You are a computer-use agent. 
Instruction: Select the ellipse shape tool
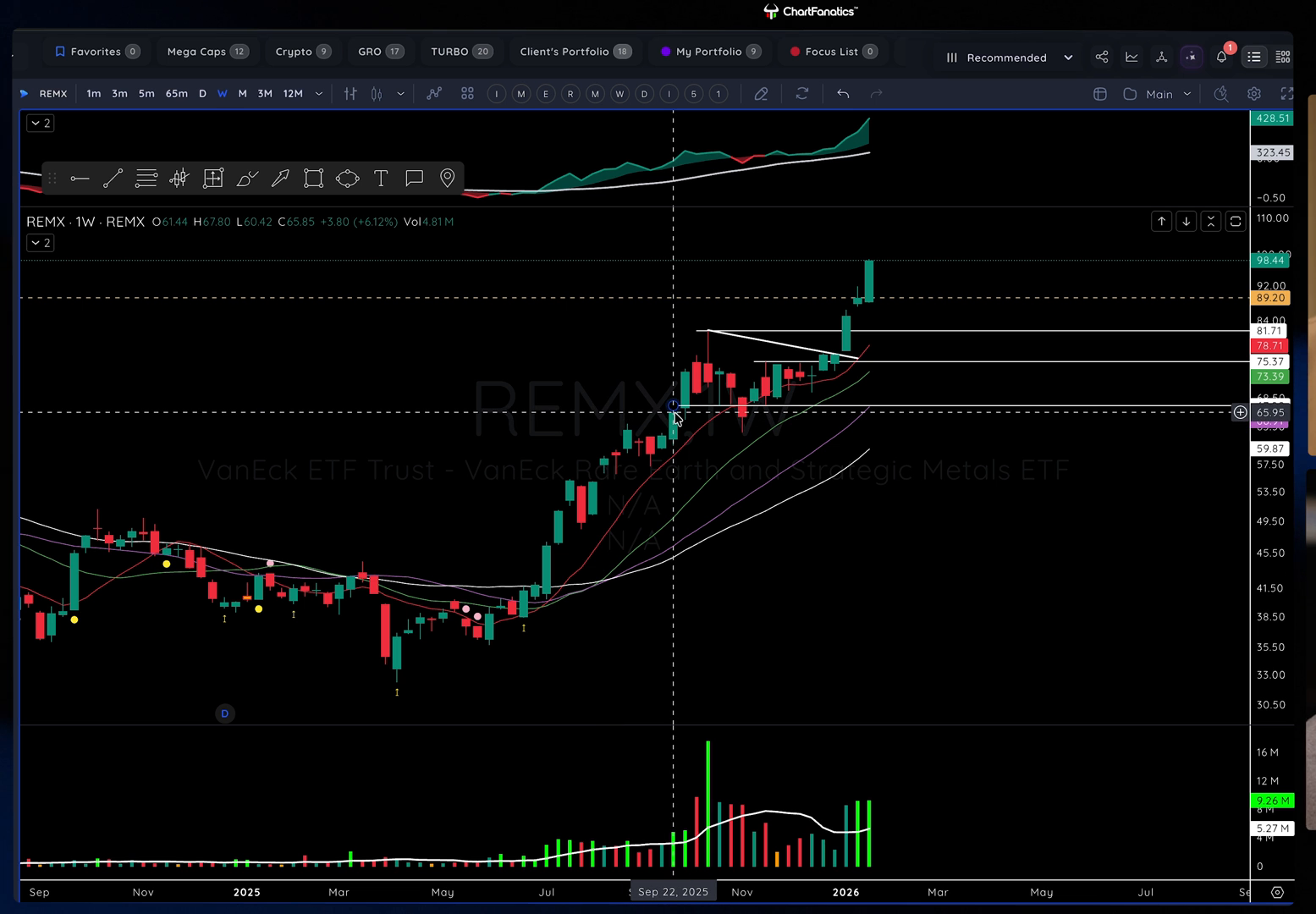(x=347, y=179)
